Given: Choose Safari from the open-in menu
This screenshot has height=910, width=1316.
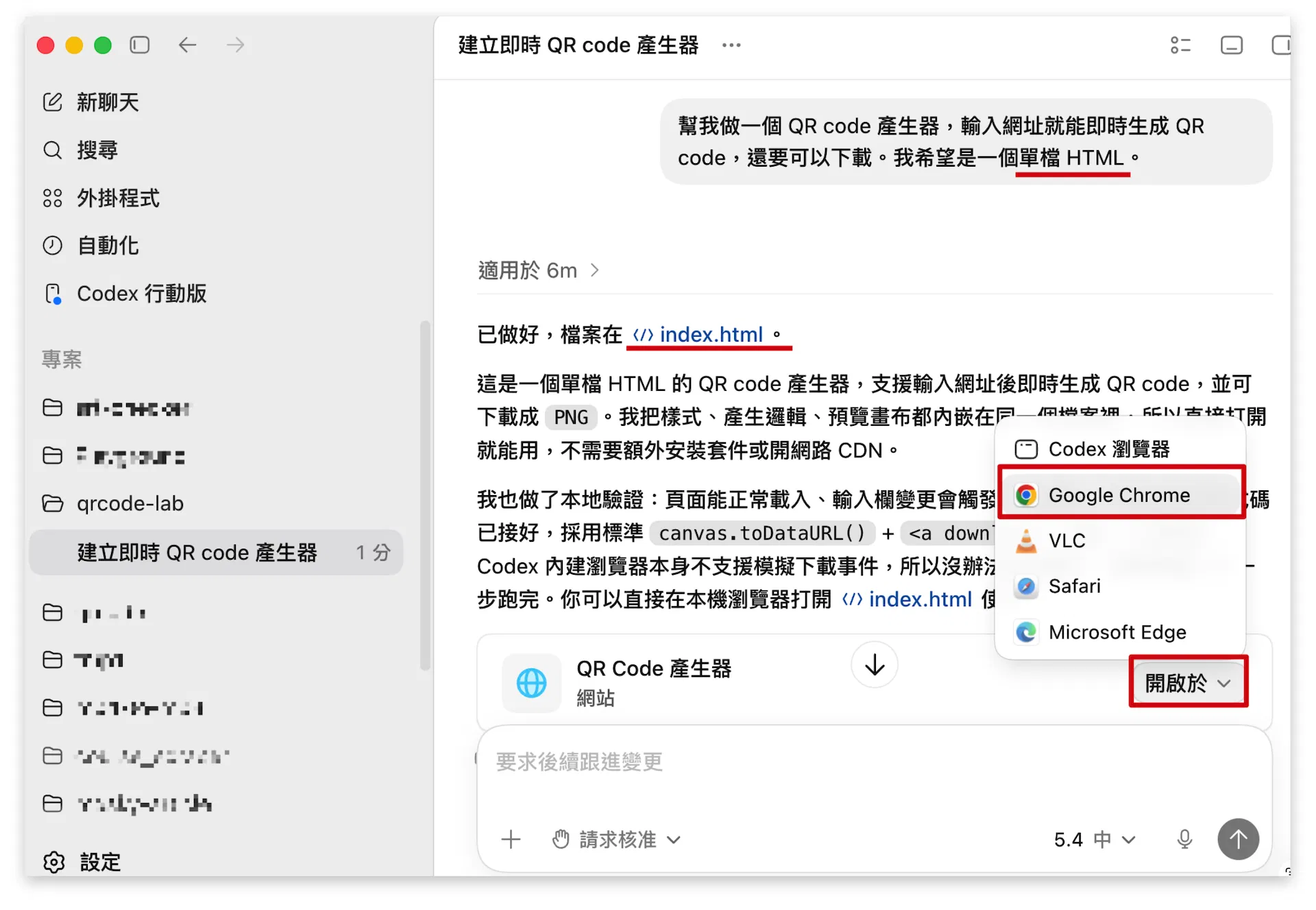Looking at the screenshot, I should 1119,586.
